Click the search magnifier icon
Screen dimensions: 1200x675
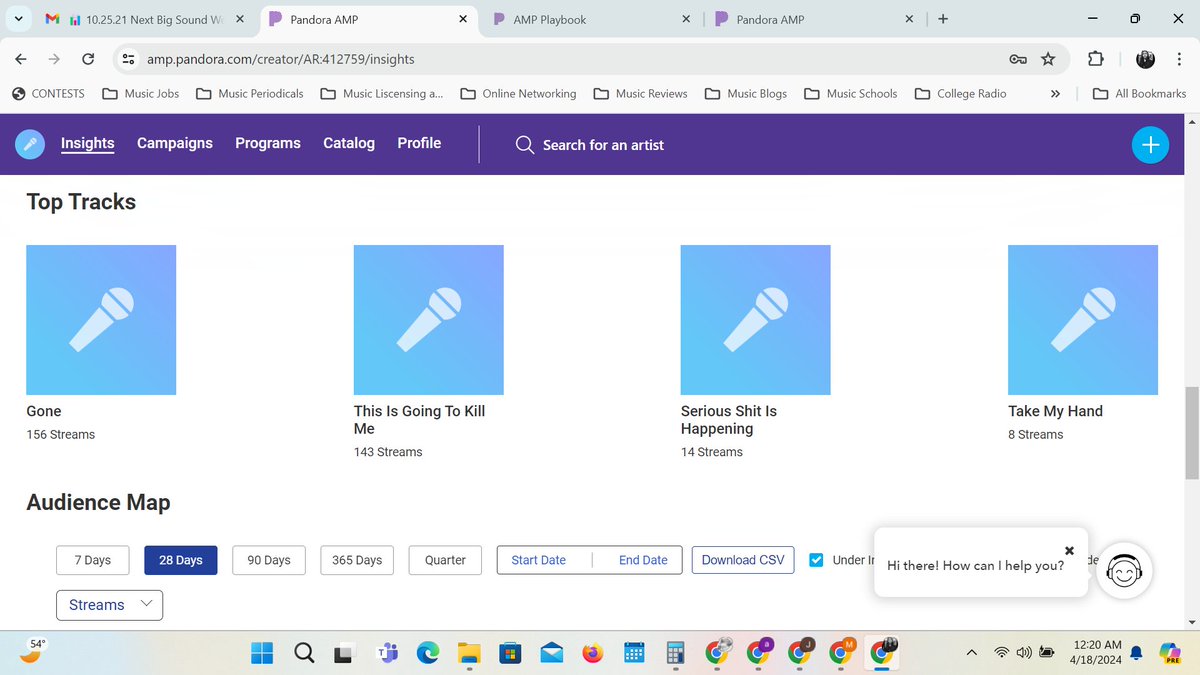coord(524,144)
